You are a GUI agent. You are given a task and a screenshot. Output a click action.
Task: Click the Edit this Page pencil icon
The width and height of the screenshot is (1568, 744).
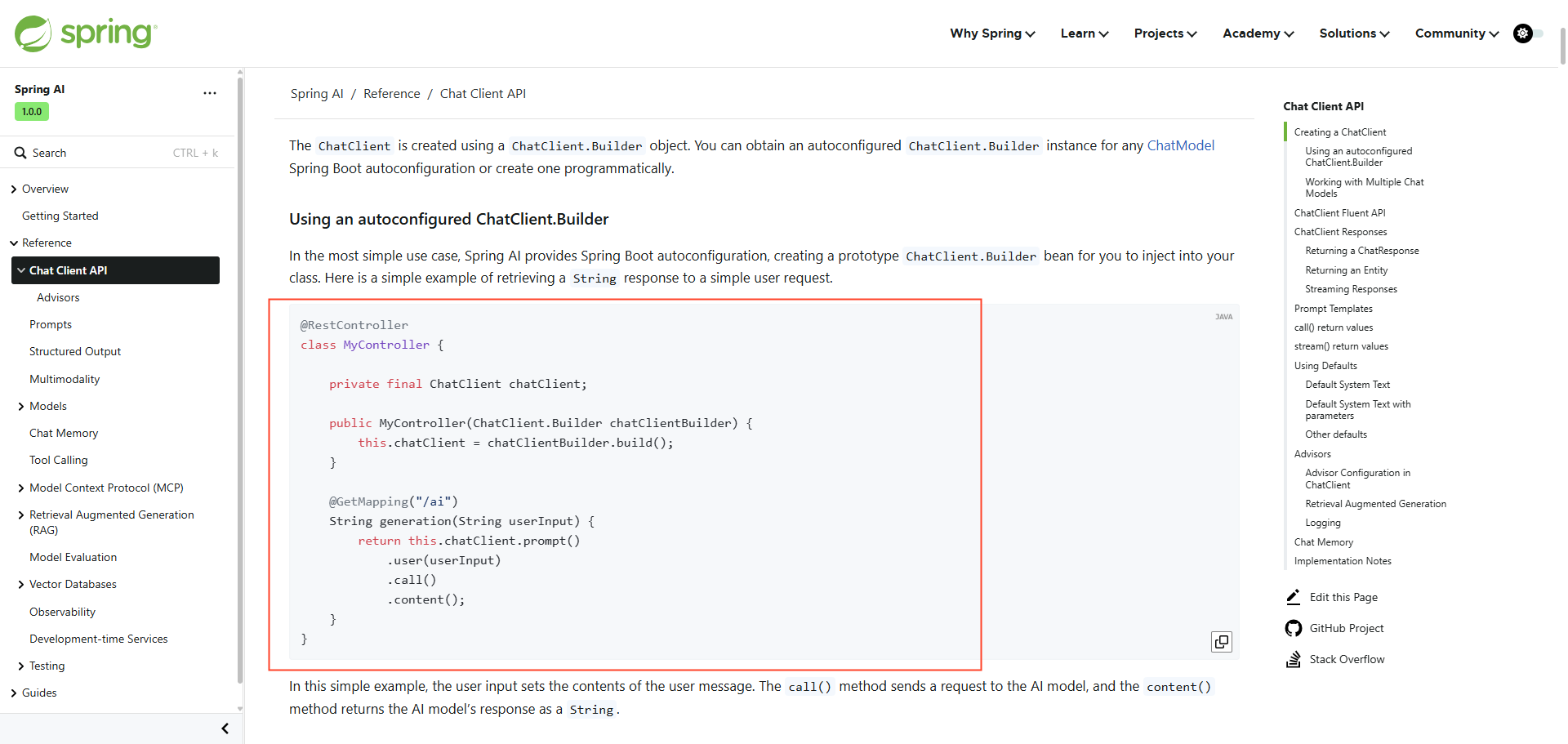(1294, 597)
